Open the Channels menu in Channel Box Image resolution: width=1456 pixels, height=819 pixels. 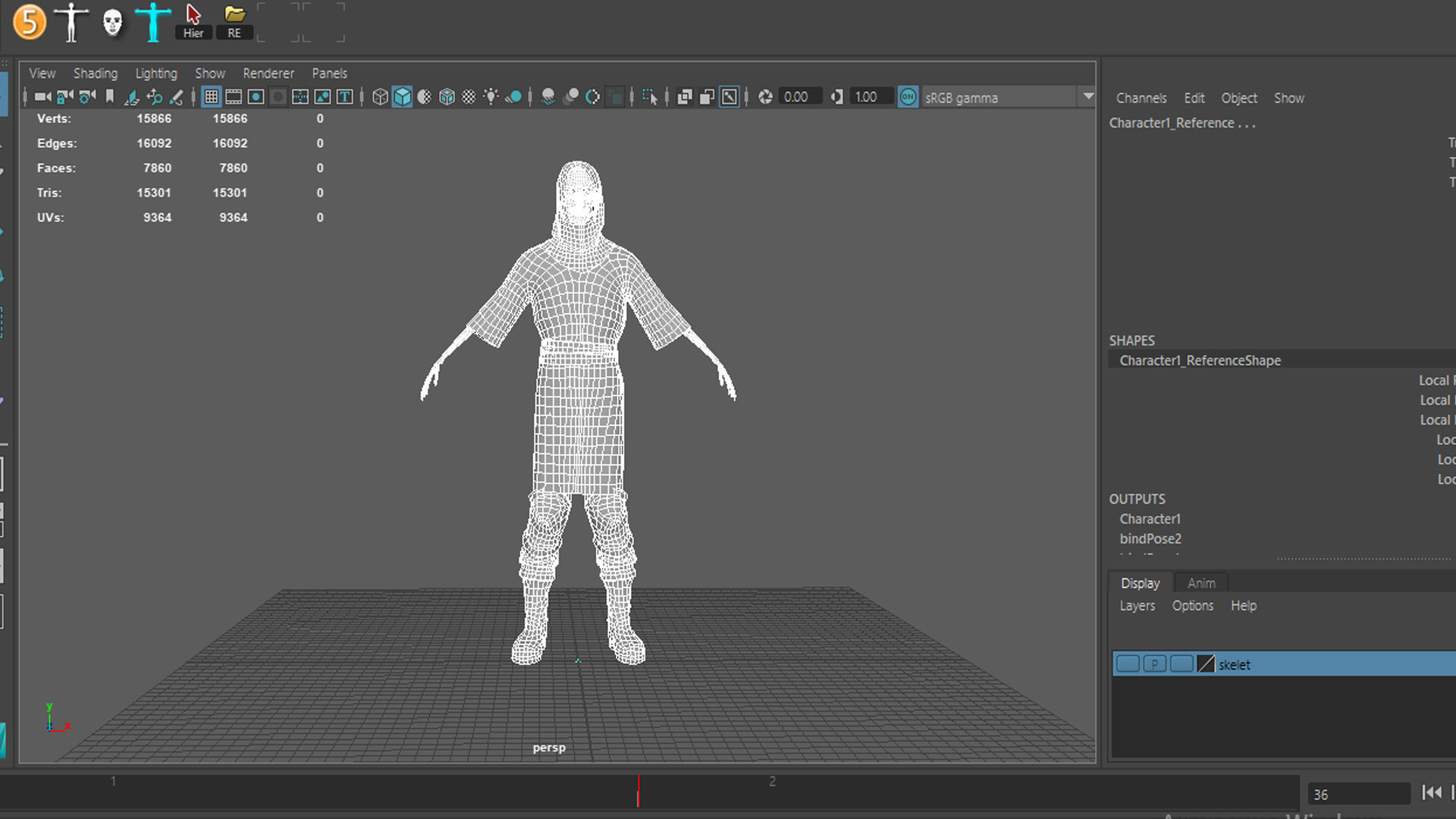1141,98
